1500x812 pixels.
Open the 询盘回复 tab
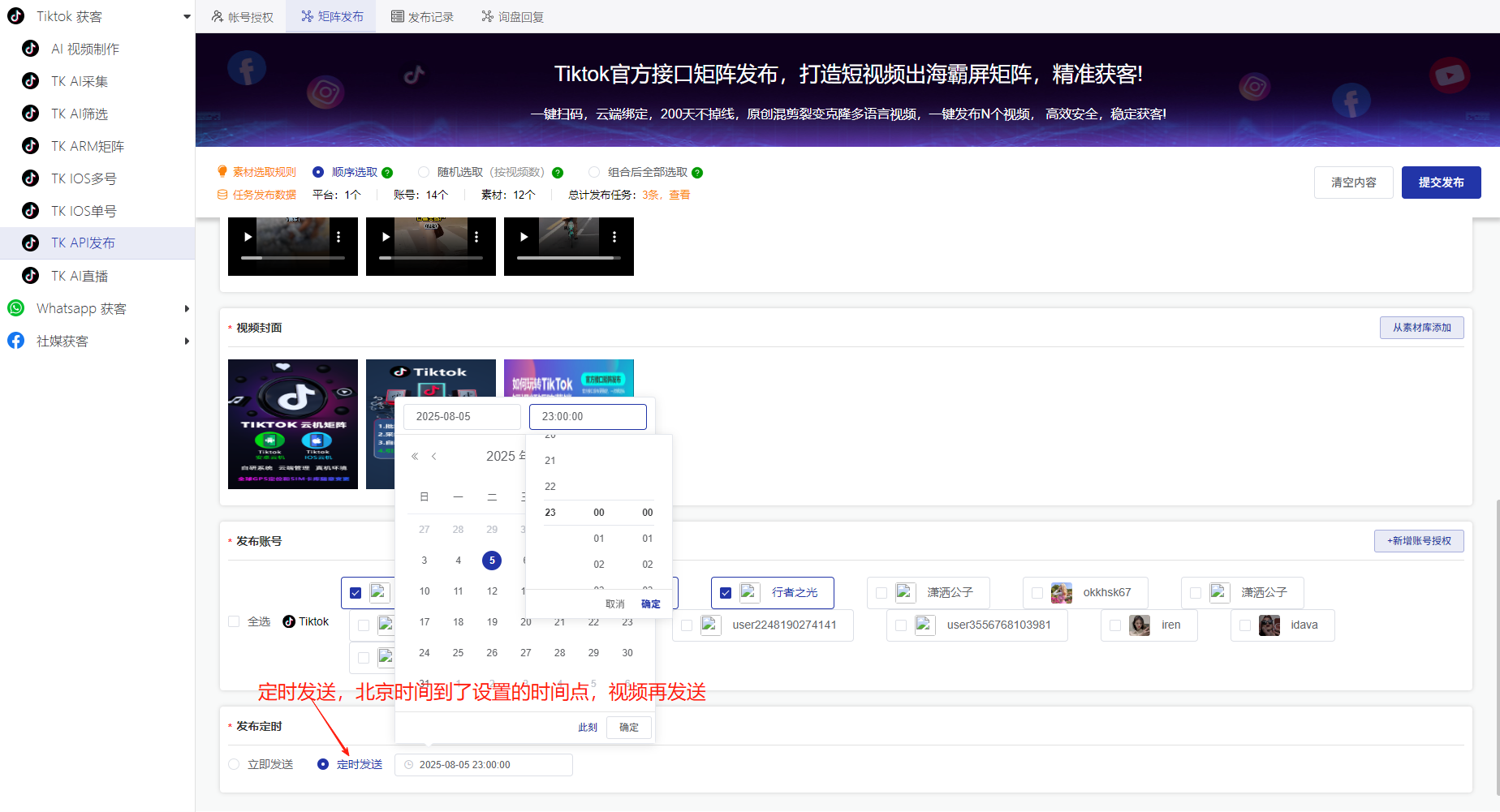pyautogui.click(x=511, y=15)
